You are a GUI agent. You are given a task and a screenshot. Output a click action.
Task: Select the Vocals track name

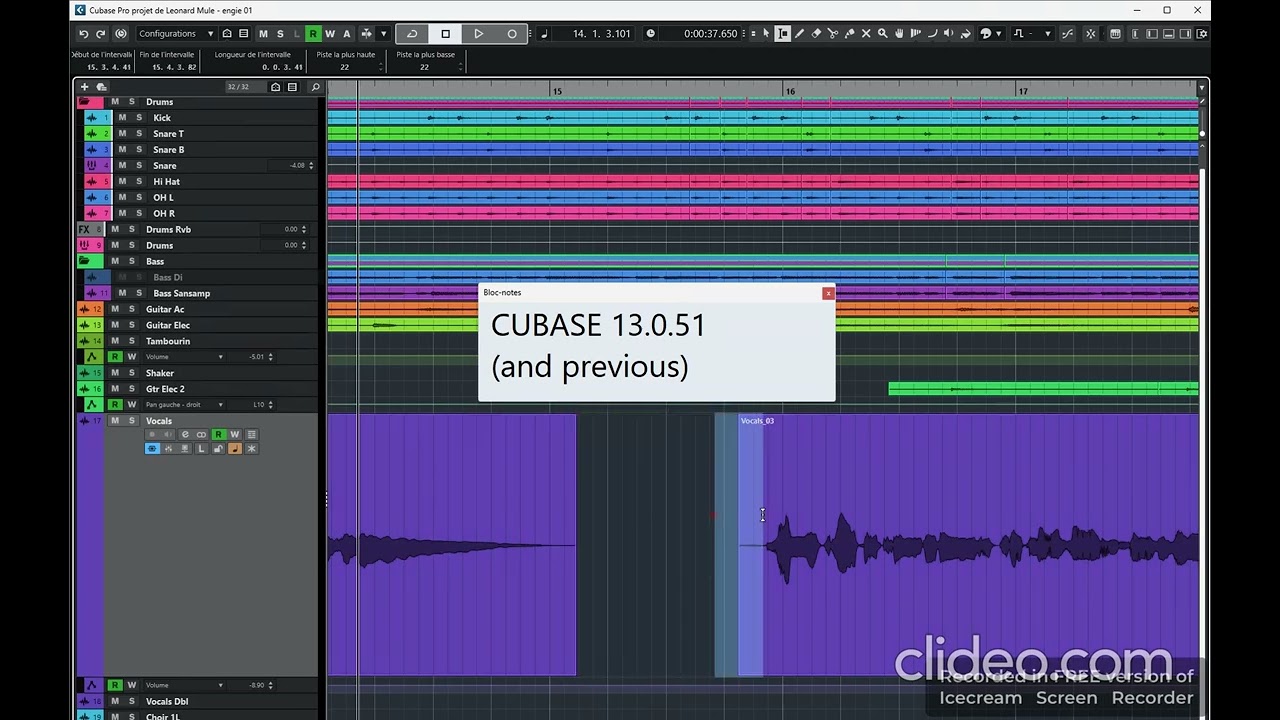[159, 421]
